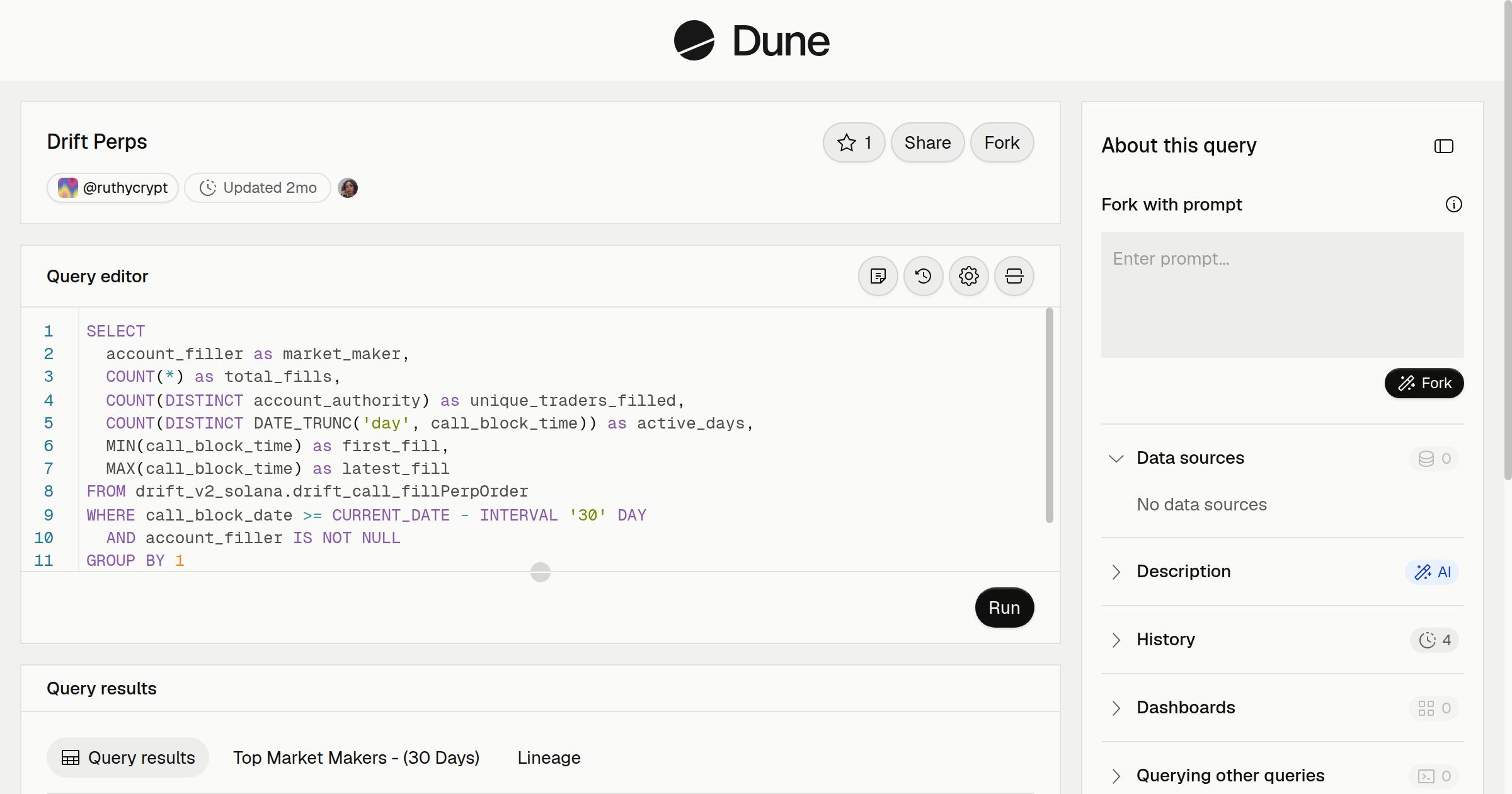Open the Top Market Makers - (30 Days) tab
The image size is (1512, 794).
click(x=356, y=757)
